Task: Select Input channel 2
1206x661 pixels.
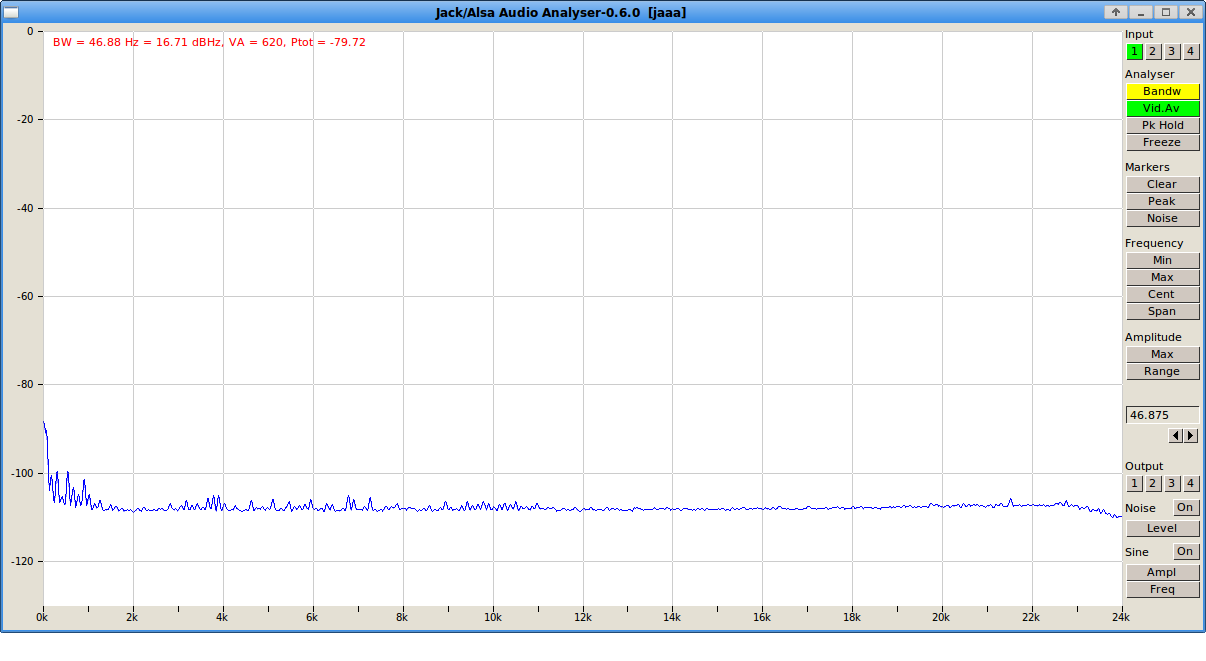Action: [x=1153, y=51]
